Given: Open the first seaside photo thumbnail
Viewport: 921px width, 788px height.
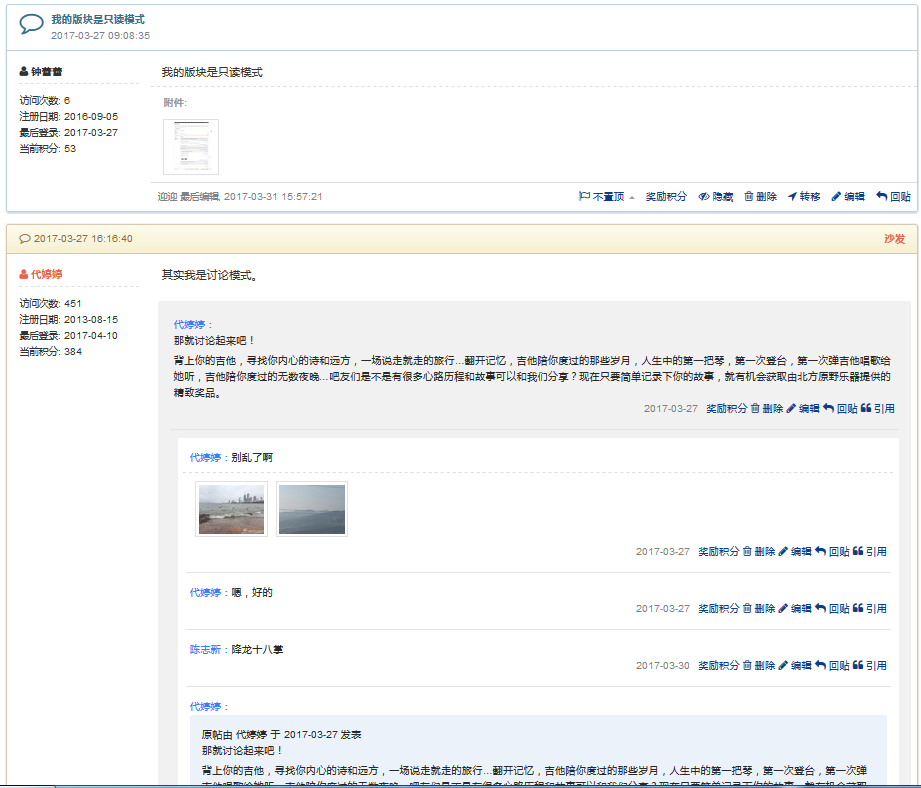Looking at the screenshot, I should point(231,509).
